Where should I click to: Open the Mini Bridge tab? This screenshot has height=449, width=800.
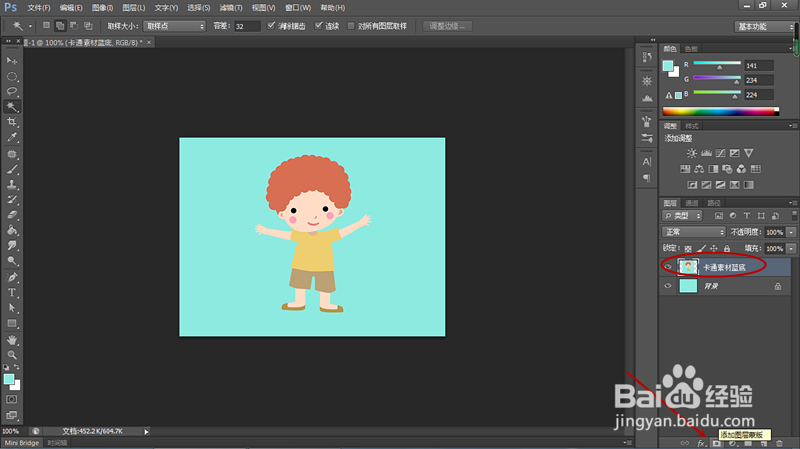tap(21, 443)
